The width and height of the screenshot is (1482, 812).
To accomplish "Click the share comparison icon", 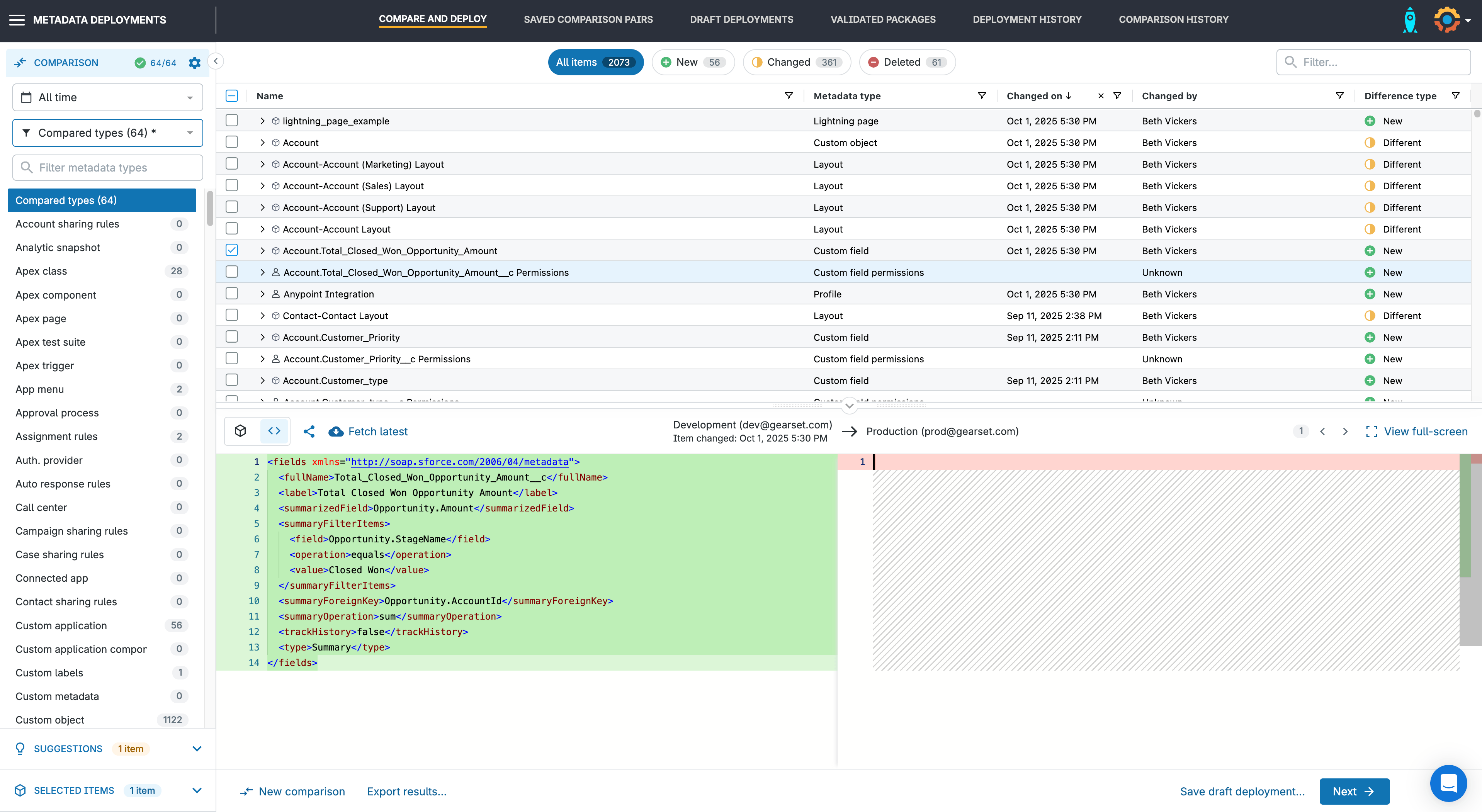I will pos(309,431).
